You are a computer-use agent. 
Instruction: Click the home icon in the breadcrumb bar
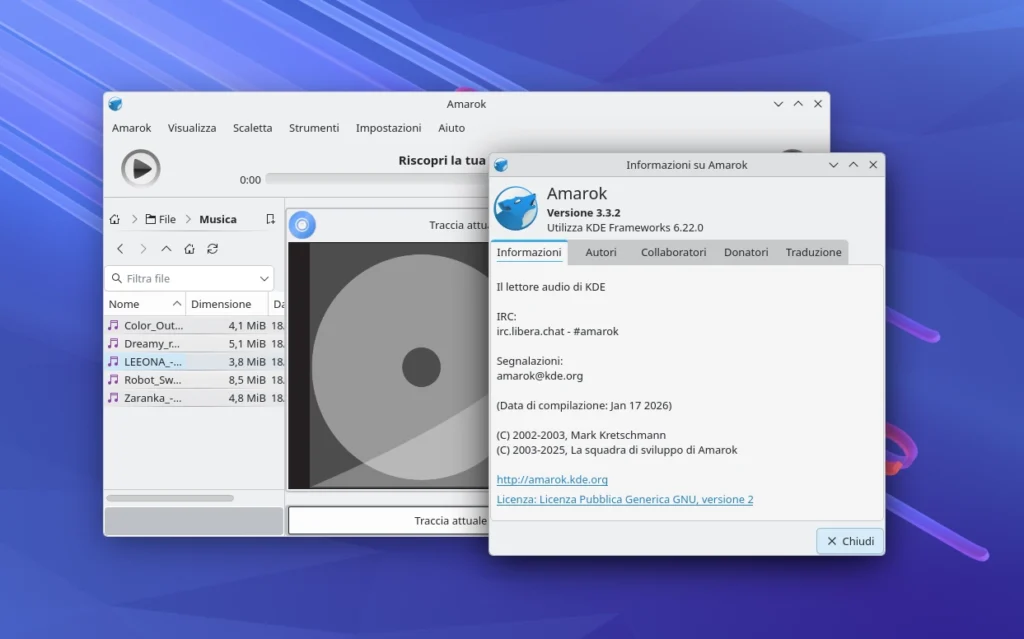tap(114, 218)
